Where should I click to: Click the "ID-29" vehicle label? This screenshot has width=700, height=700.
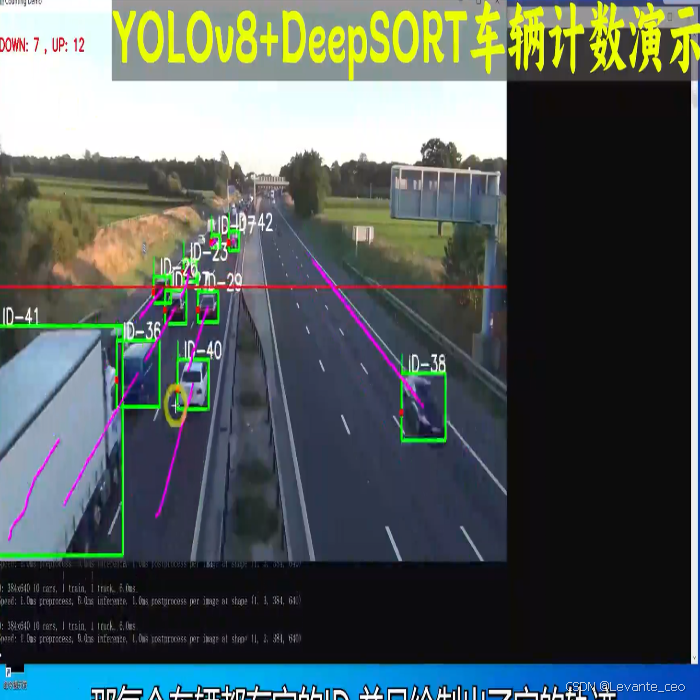225,283
